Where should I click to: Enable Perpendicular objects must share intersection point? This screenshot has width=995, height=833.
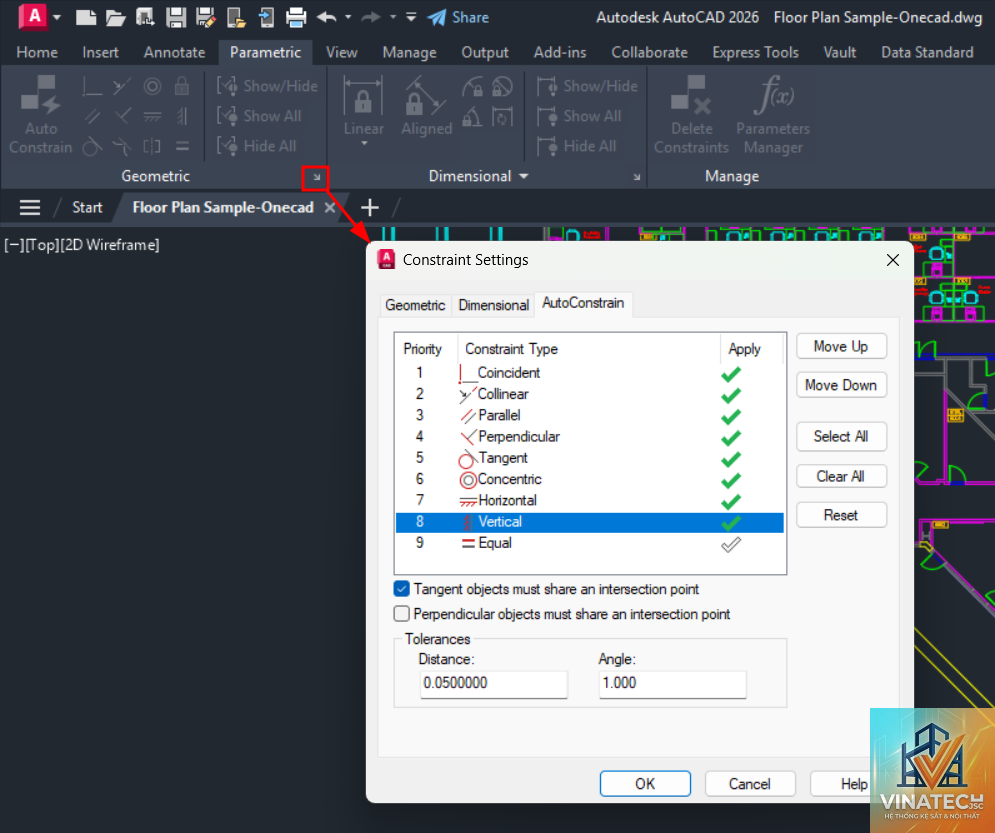[402, 613]
